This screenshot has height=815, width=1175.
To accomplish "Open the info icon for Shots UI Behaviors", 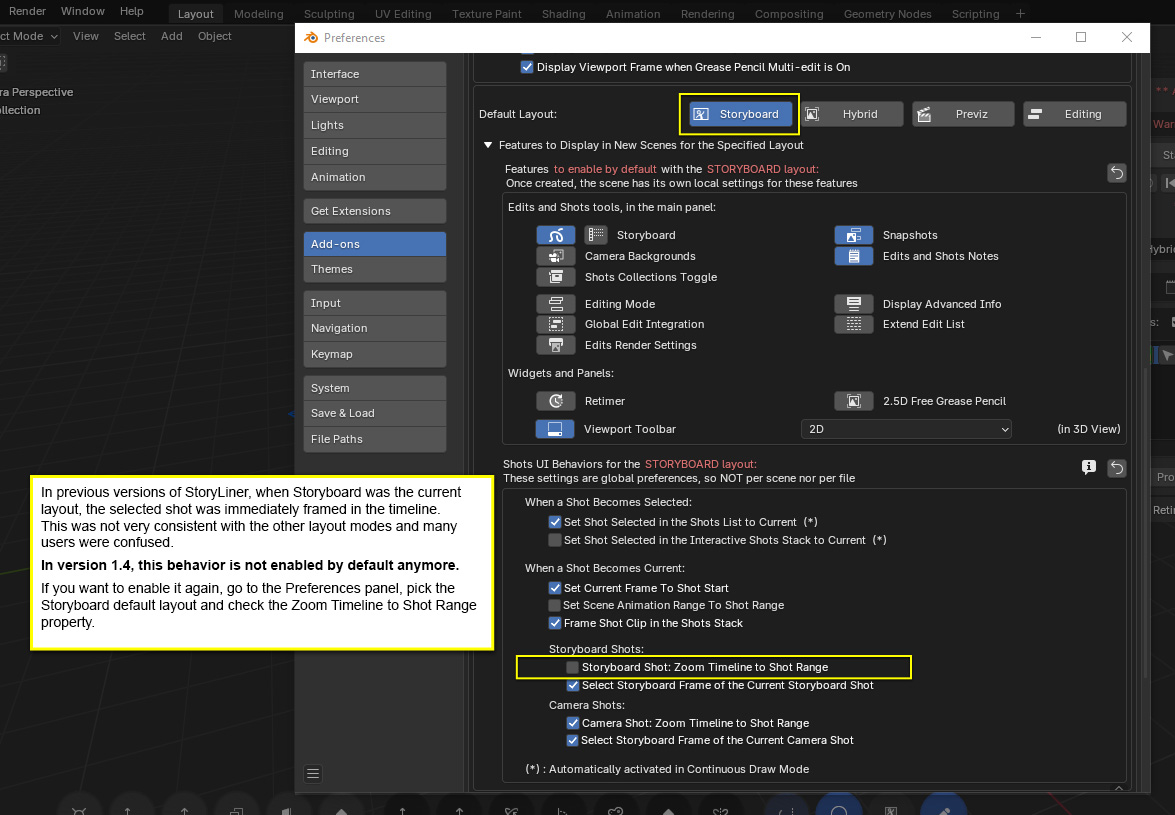I will click(x=1089, y=467).
